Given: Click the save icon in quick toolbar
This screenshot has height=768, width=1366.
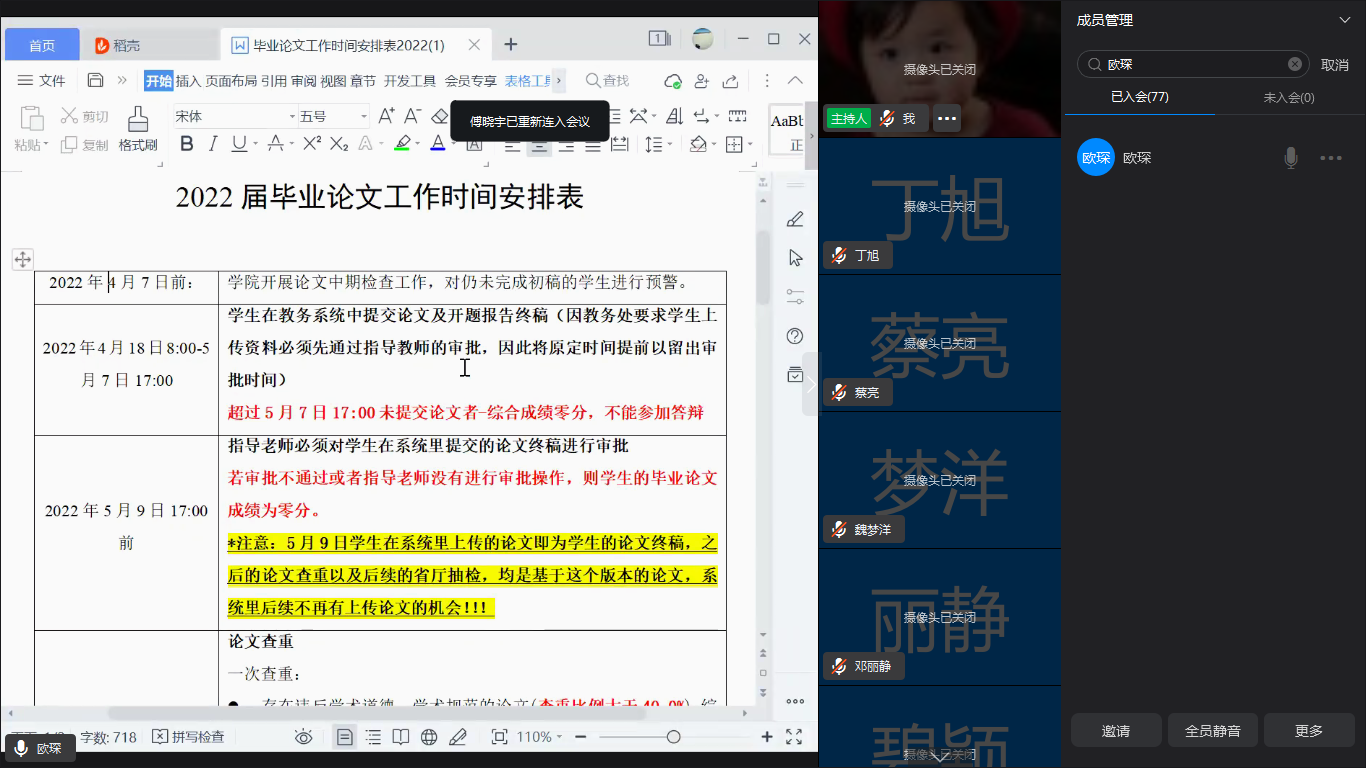Looking at the screenshot, I should click(x=95, y=80).
